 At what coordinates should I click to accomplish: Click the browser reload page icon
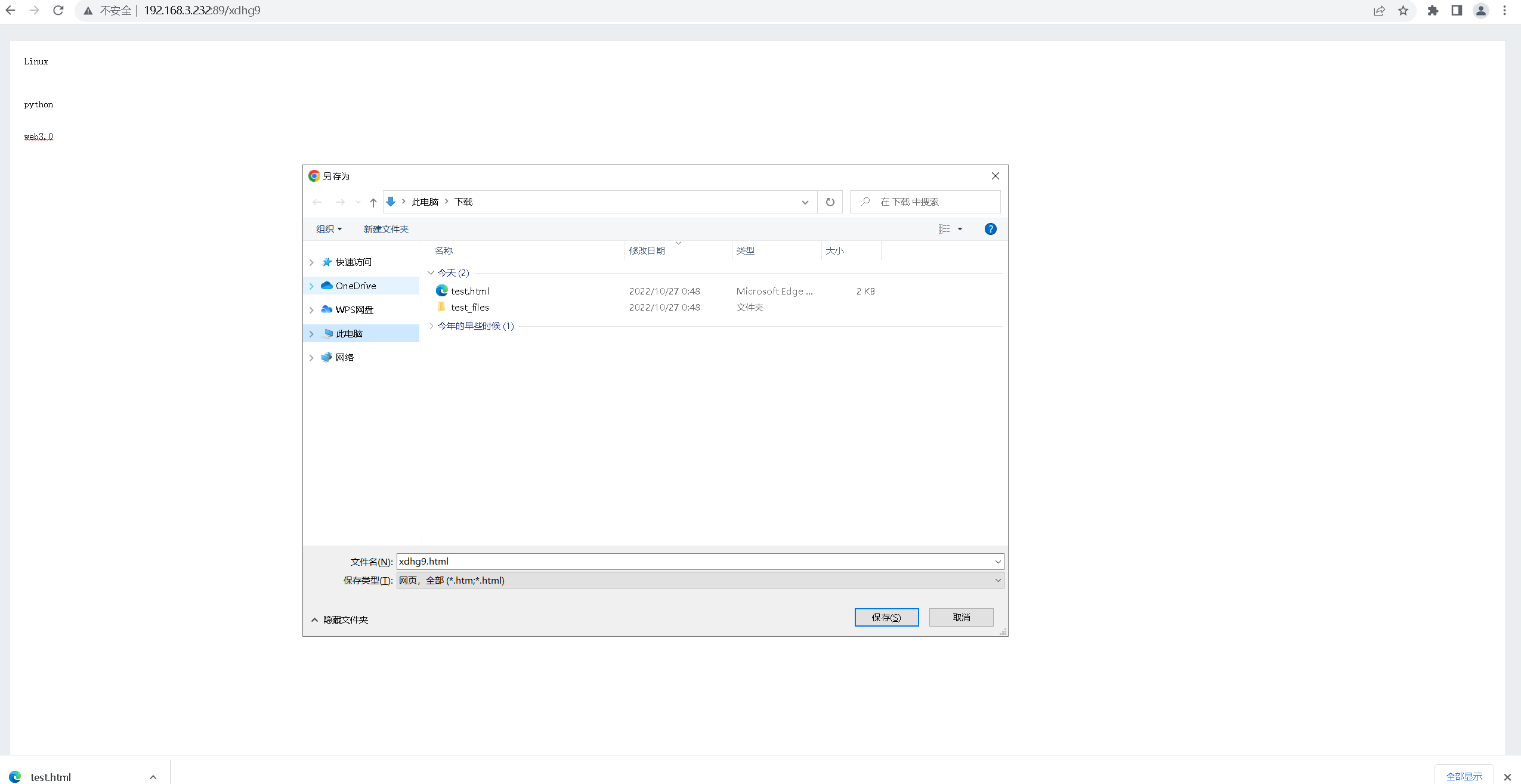point(58,10)
